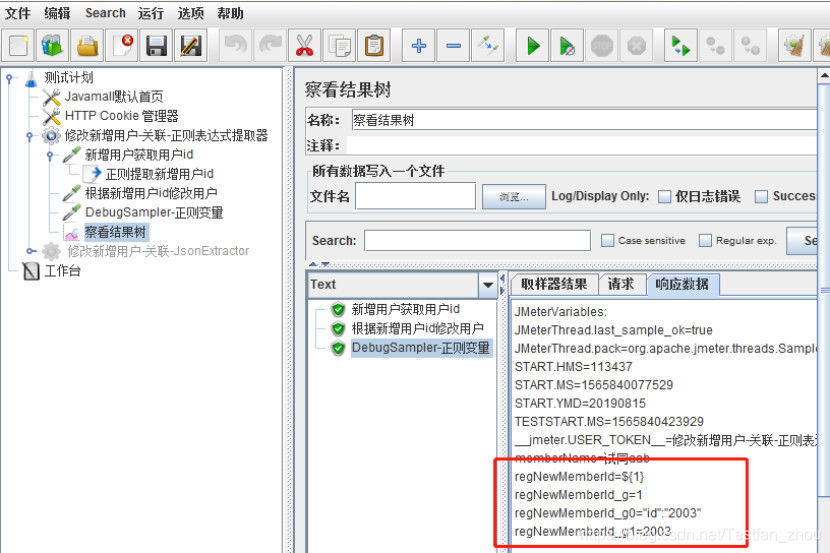Click into the Search text field
This screenshot has height=553, width=830.
coord(477,241)
